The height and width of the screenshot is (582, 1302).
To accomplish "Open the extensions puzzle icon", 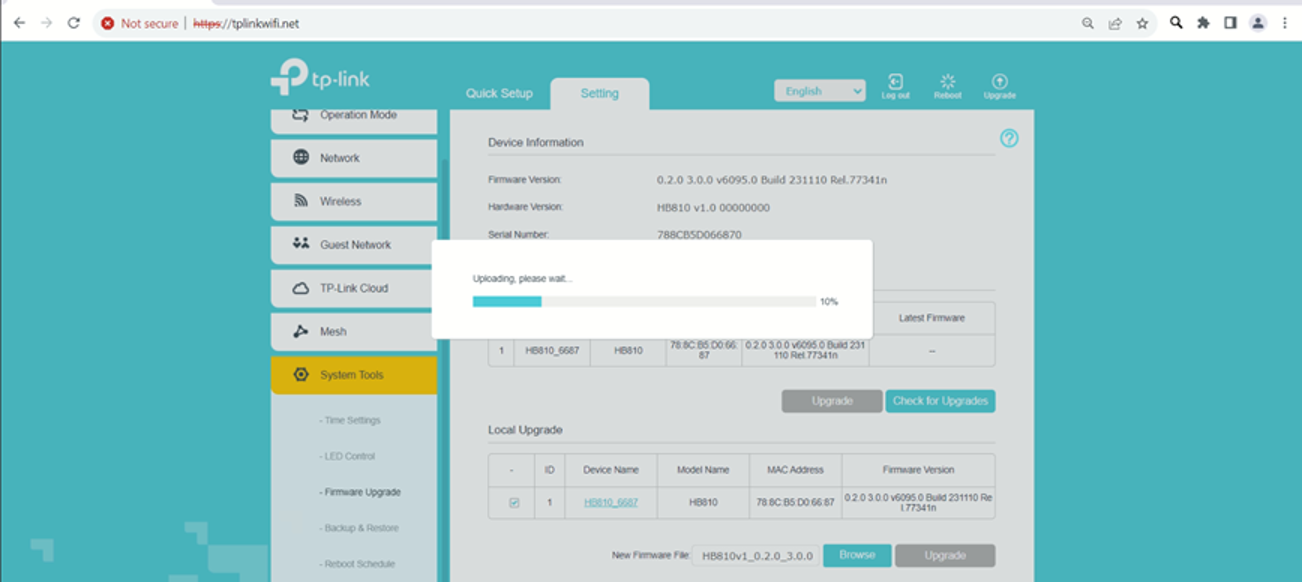I will [1203, 22].
